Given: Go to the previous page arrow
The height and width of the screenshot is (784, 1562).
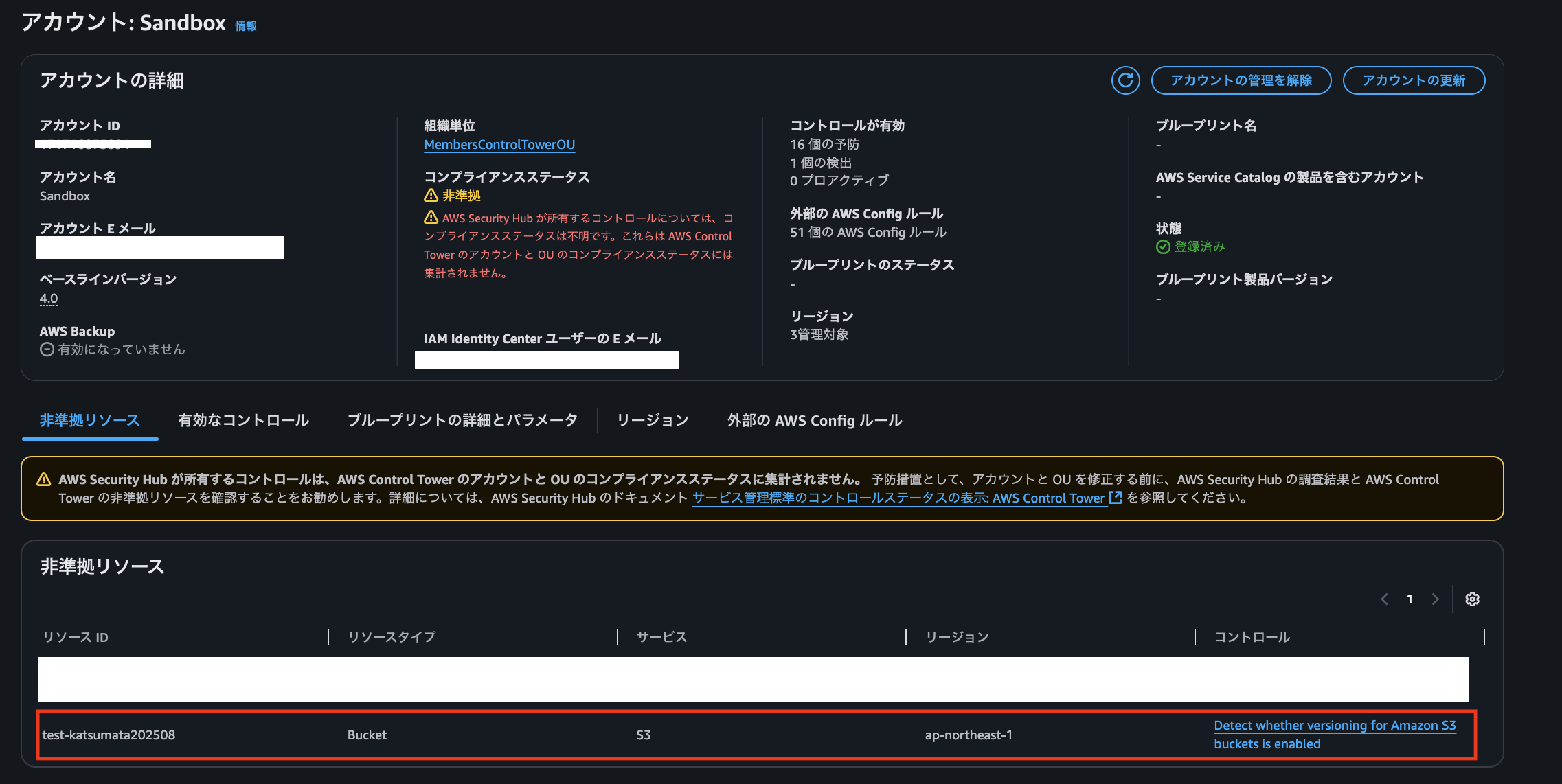Looking at the screenshot, I should click(1385, 599).
